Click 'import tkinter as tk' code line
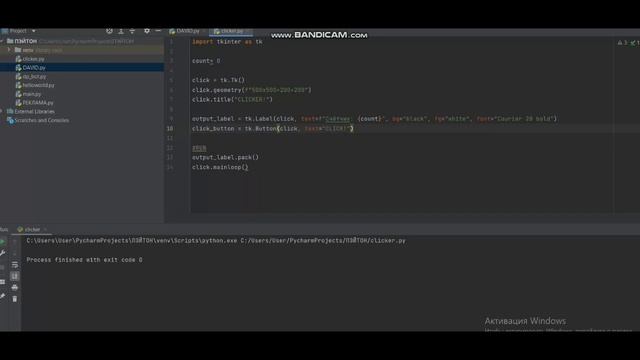Viewport: 640px width, 360px height. coord(227,42)
